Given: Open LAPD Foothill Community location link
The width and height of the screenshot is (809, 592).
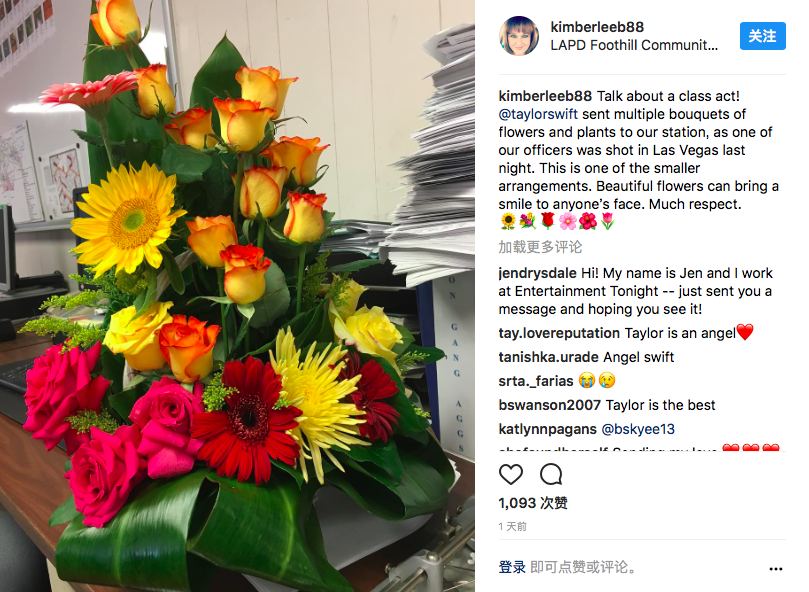Looking at the screenshot, I should (634, 45).
